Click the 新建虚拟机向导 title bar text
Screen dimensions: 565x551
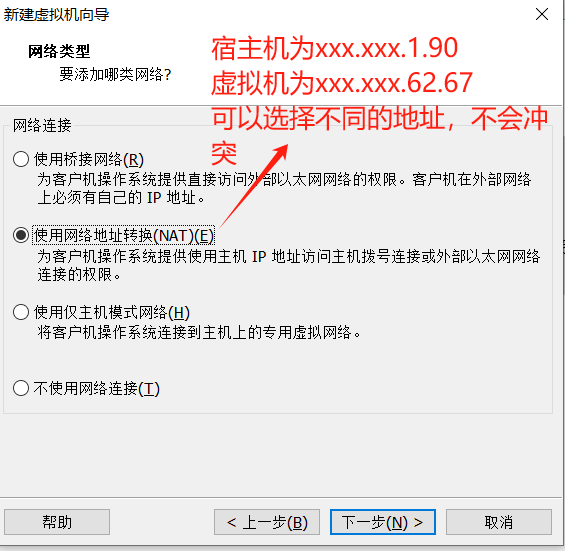click(56, 15)
